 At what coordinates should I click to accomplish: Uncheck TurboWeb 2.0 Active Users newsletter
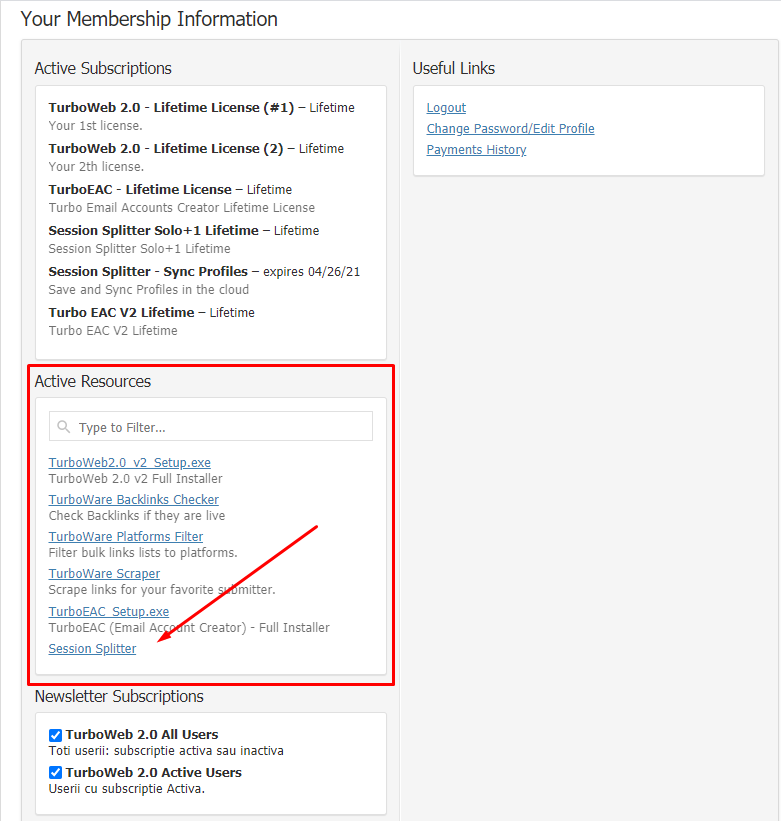click(x=55, y=773)
